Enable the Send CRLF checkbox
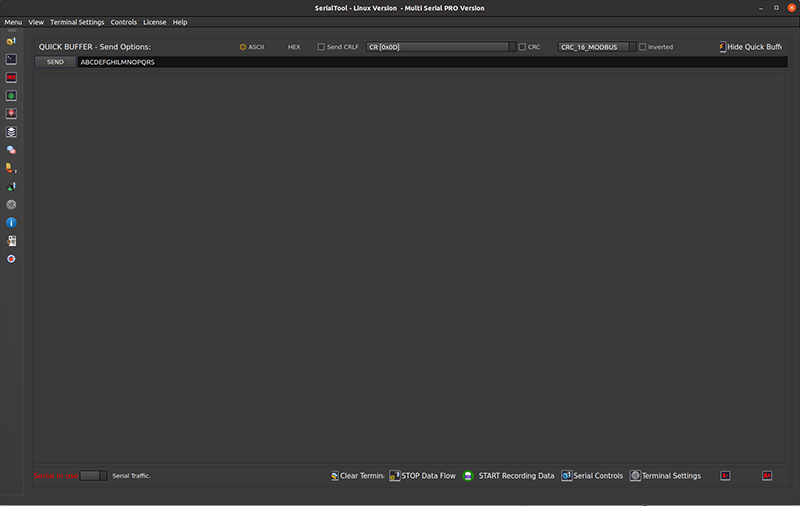 tap(338, 47)
